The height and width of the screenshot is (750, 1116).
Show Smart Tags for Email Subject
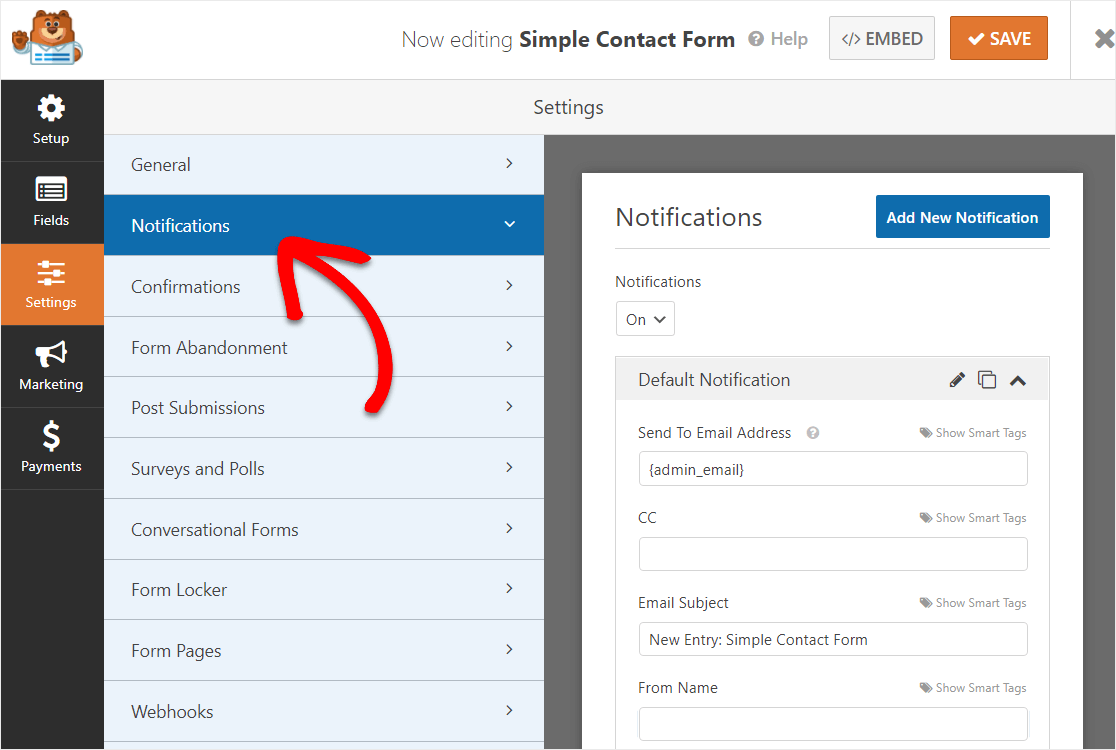[973, 602]
